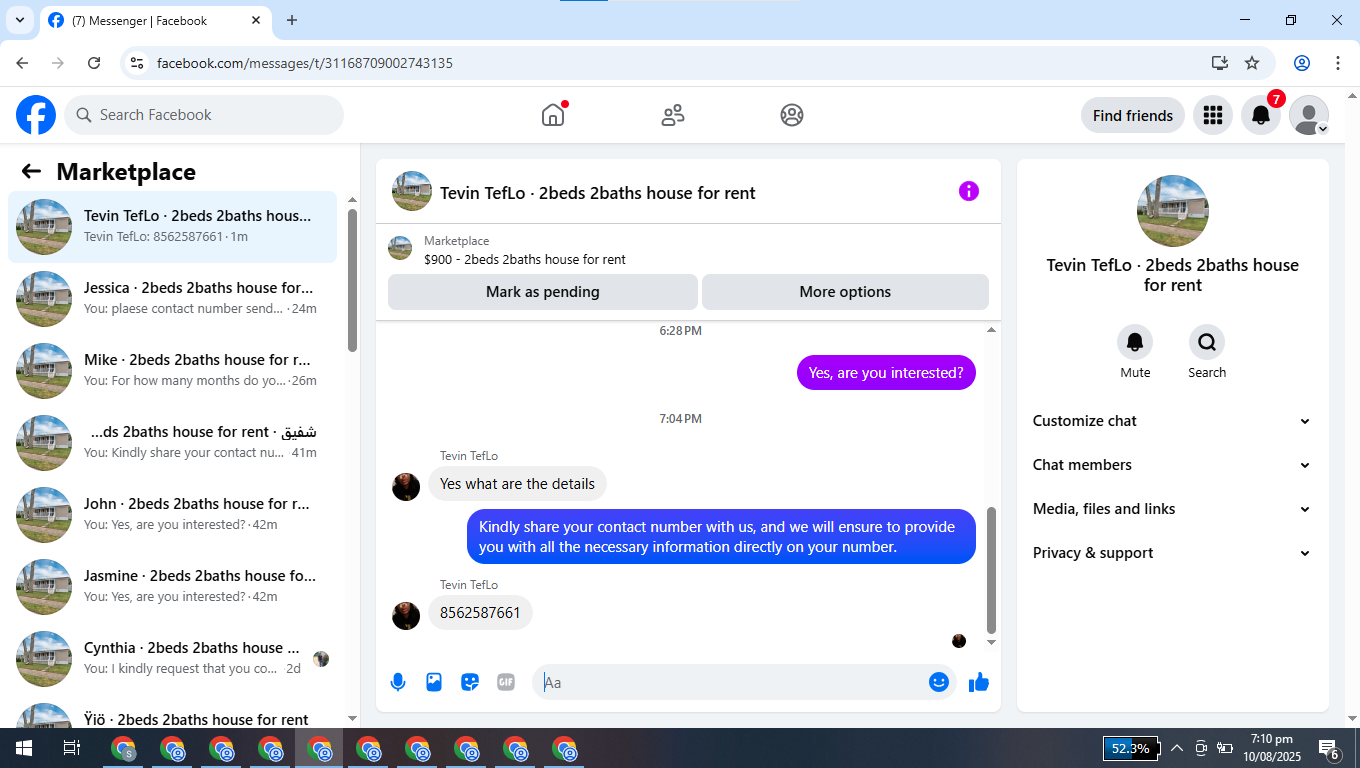Open Task View on the taskbar
Image resolution: width=1360 pixels, height=768 pixels.
click(x=71, y=748)
